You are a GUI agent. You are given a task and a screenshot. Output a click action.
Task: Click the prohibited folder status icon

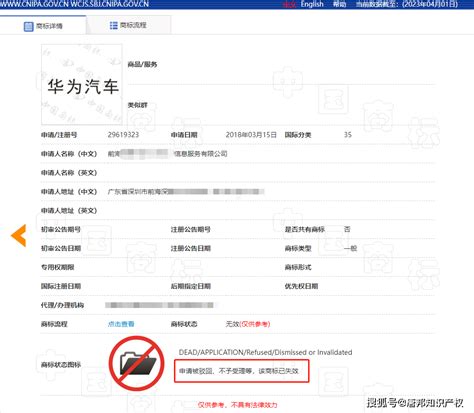[x=137, y=363]
